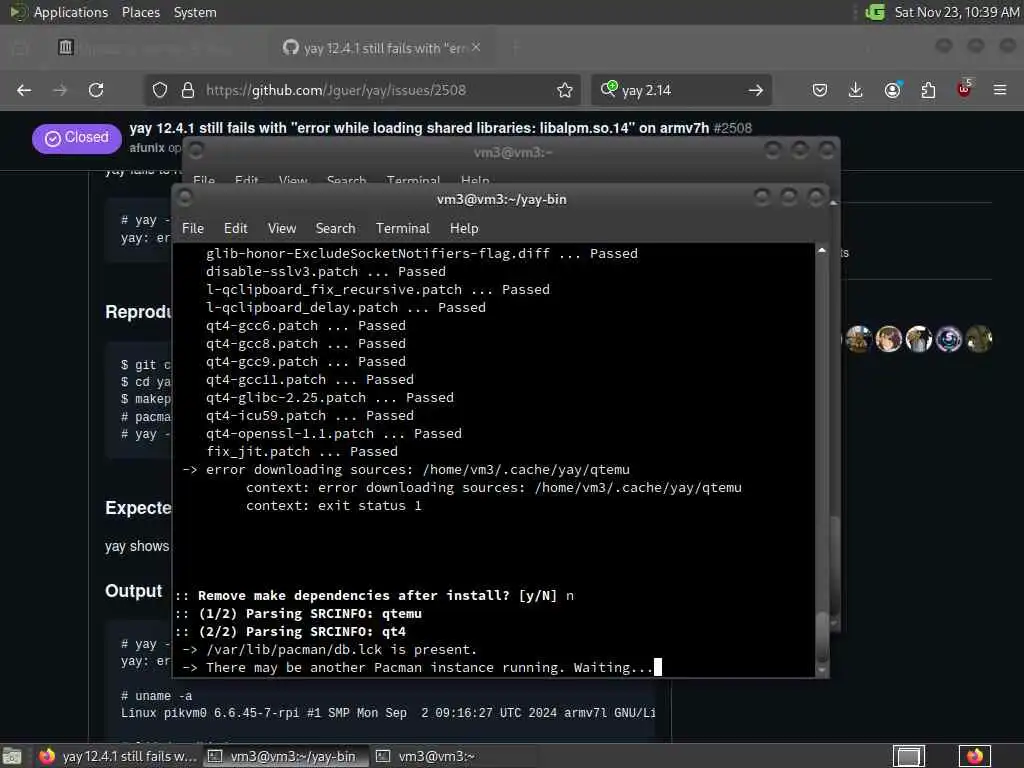The width and height of the screenshot is (1024, 768).
Task: Open the File menu in yay-bin terminal
Action: (193, 229)
